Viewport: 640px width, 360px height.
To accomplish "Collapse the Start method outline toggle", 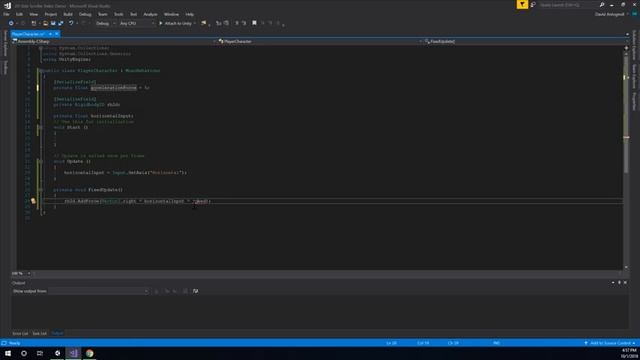I will [40, 127].
